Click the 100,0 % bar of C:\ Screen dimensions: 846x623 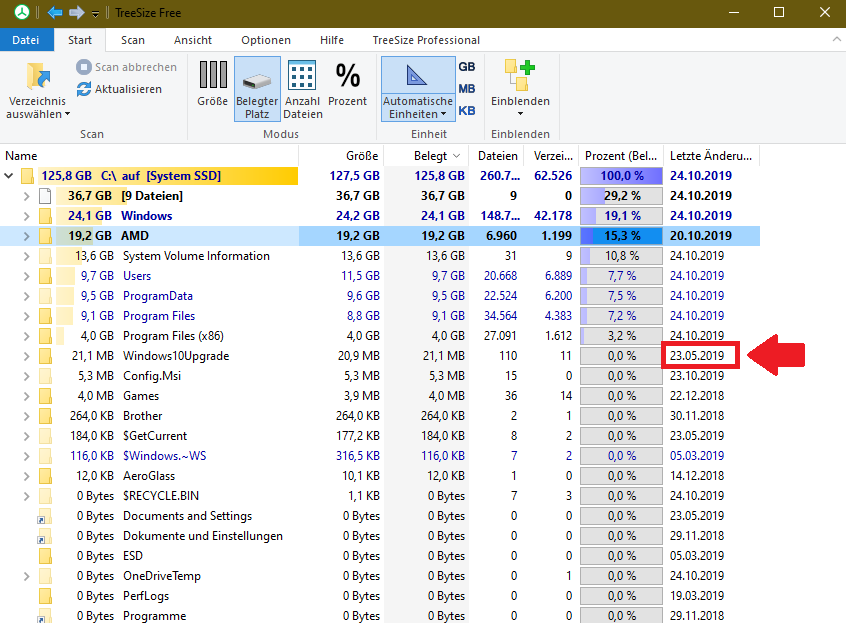click(622, 176)
